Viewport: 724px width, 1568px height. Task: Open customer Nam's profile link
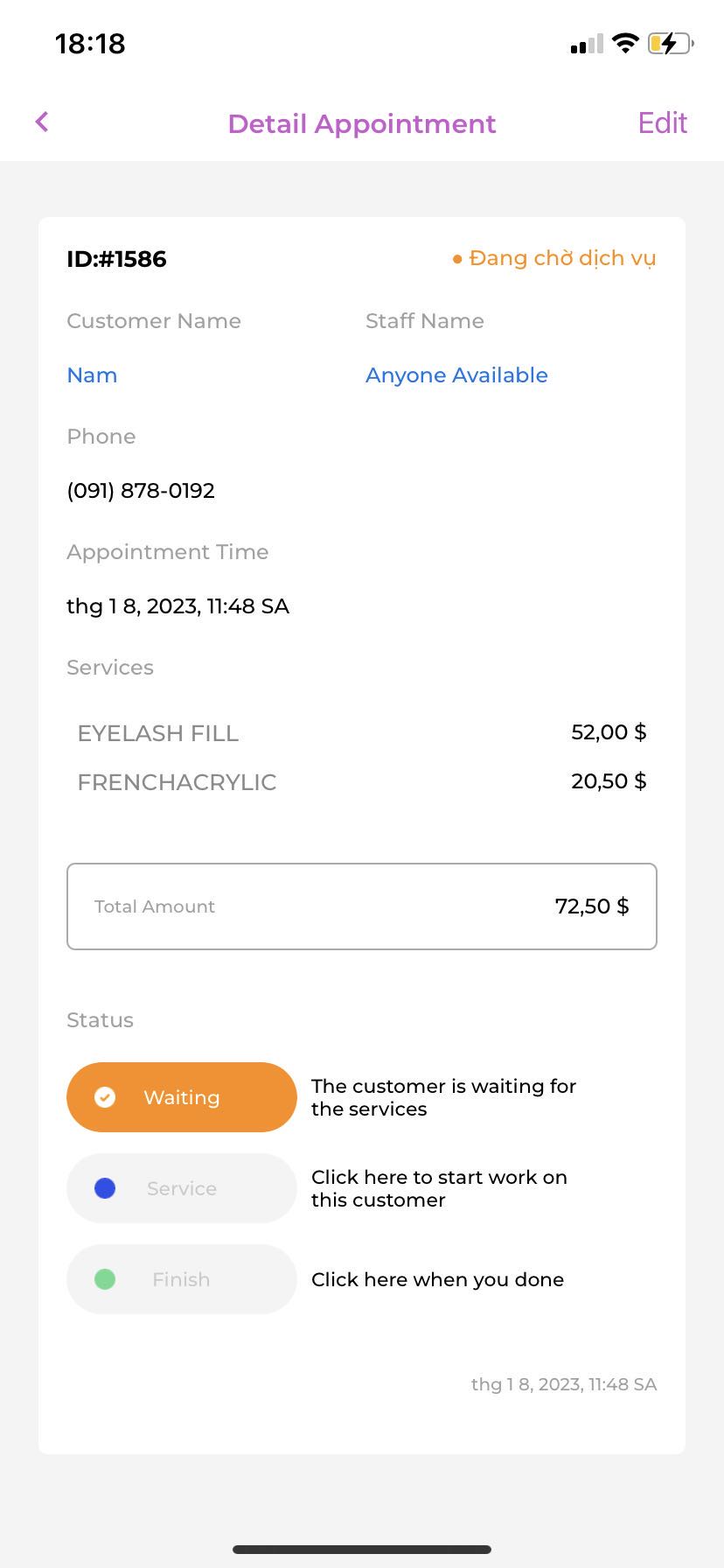click(x=92, y=375)
